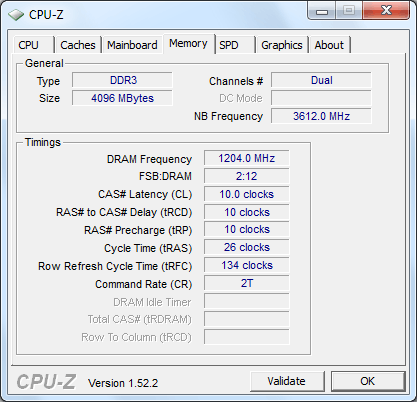Click the empty Row To Column field
Viewport: 417px width, 402px height.
(x=247, y=337)
